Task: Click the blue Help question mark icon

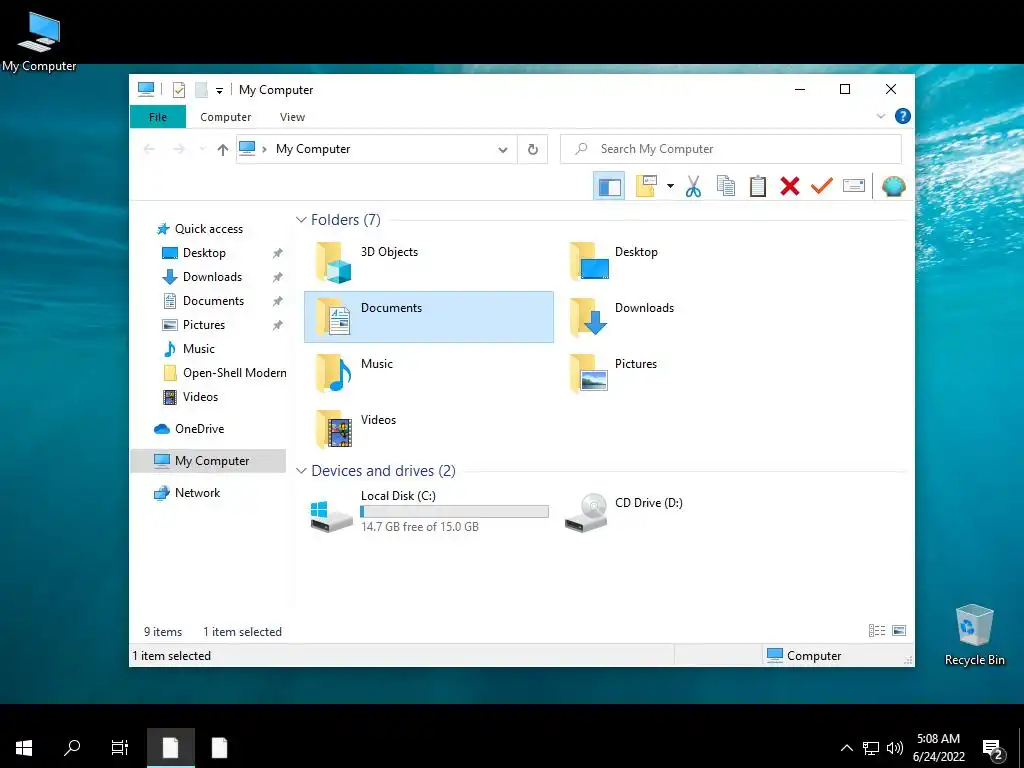Action: [903, 116]
